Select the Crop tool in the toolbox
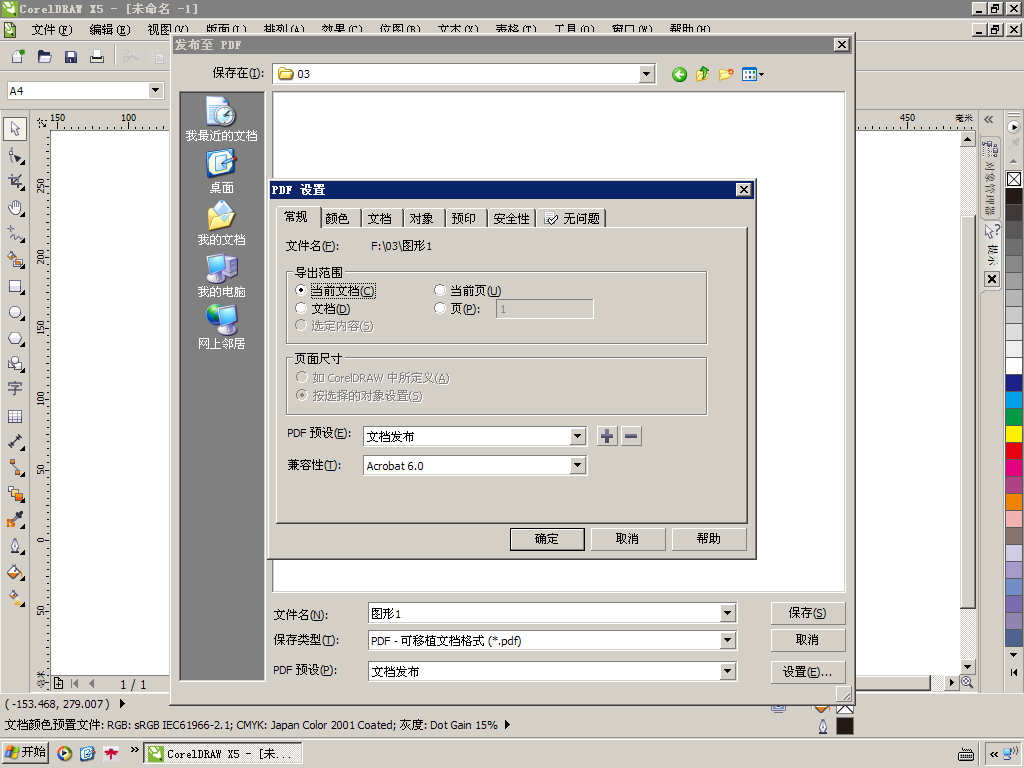Screen dimensions: 1024x768 [15, 182]
